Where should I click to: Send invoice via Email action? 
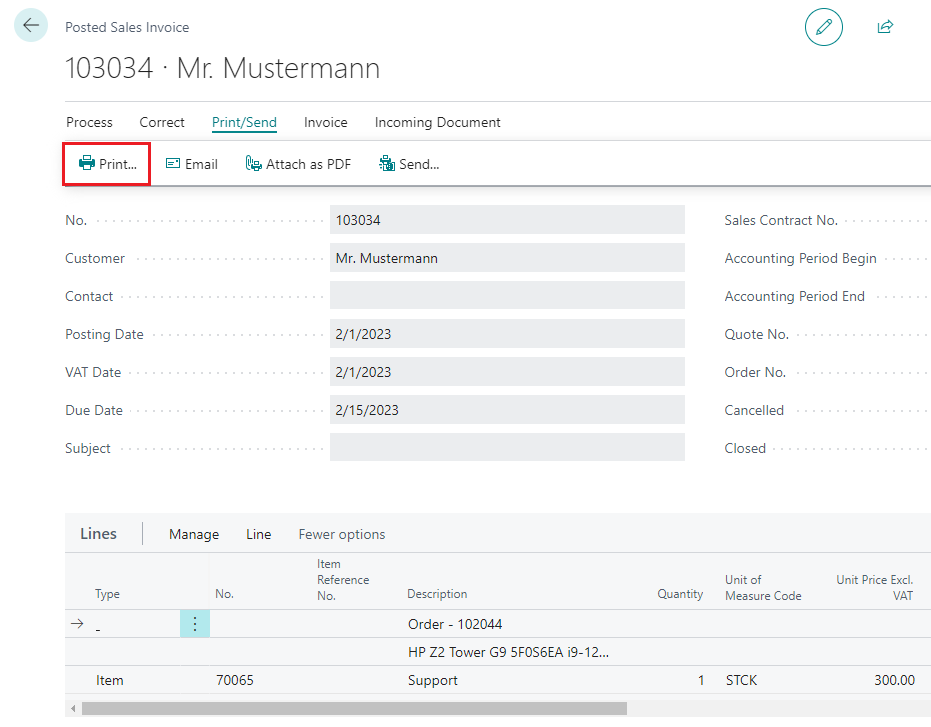point(191,164)
